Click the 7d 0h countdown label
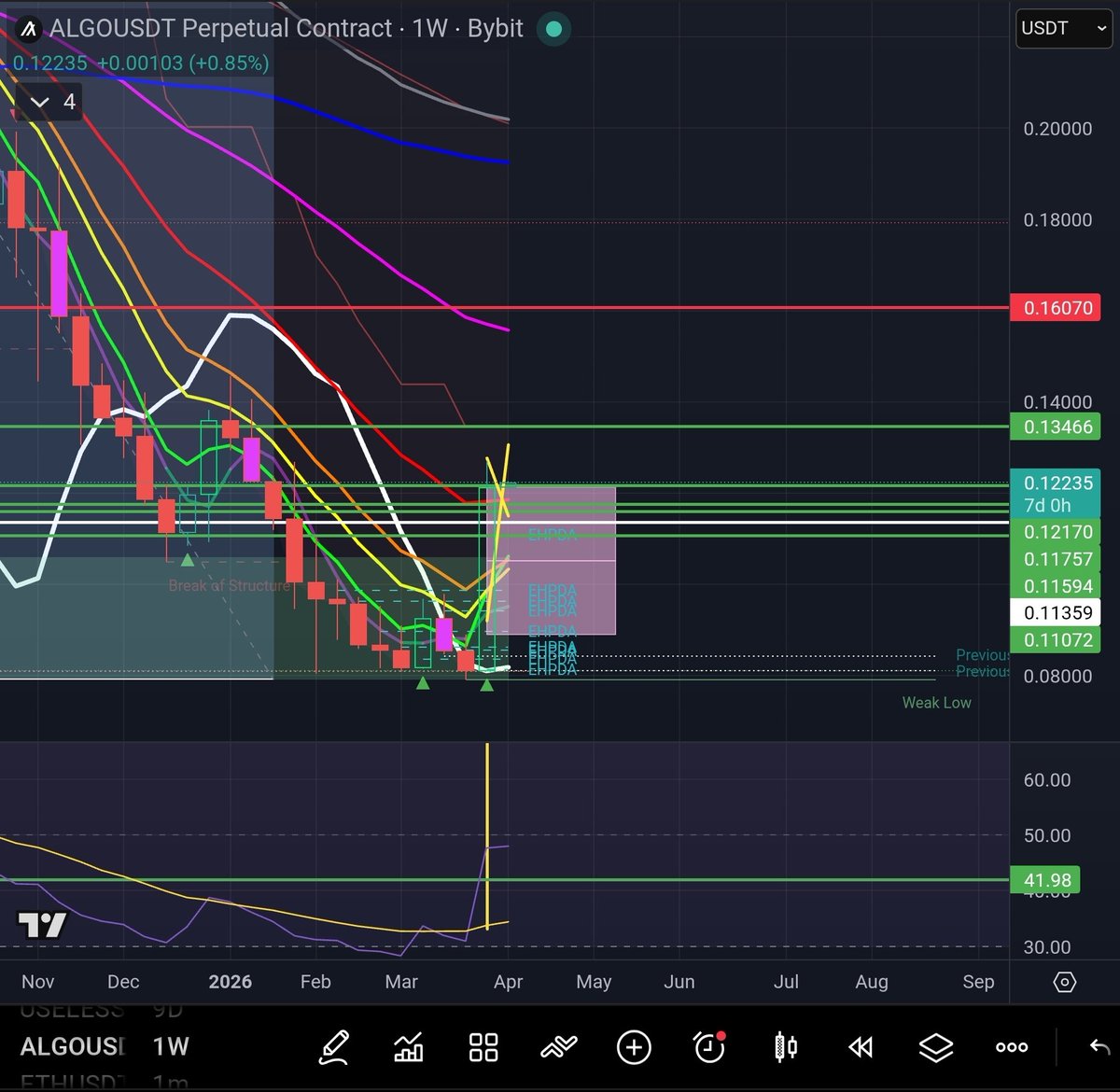This screenshot has width=1120, height=1092. click(1047, 506)
